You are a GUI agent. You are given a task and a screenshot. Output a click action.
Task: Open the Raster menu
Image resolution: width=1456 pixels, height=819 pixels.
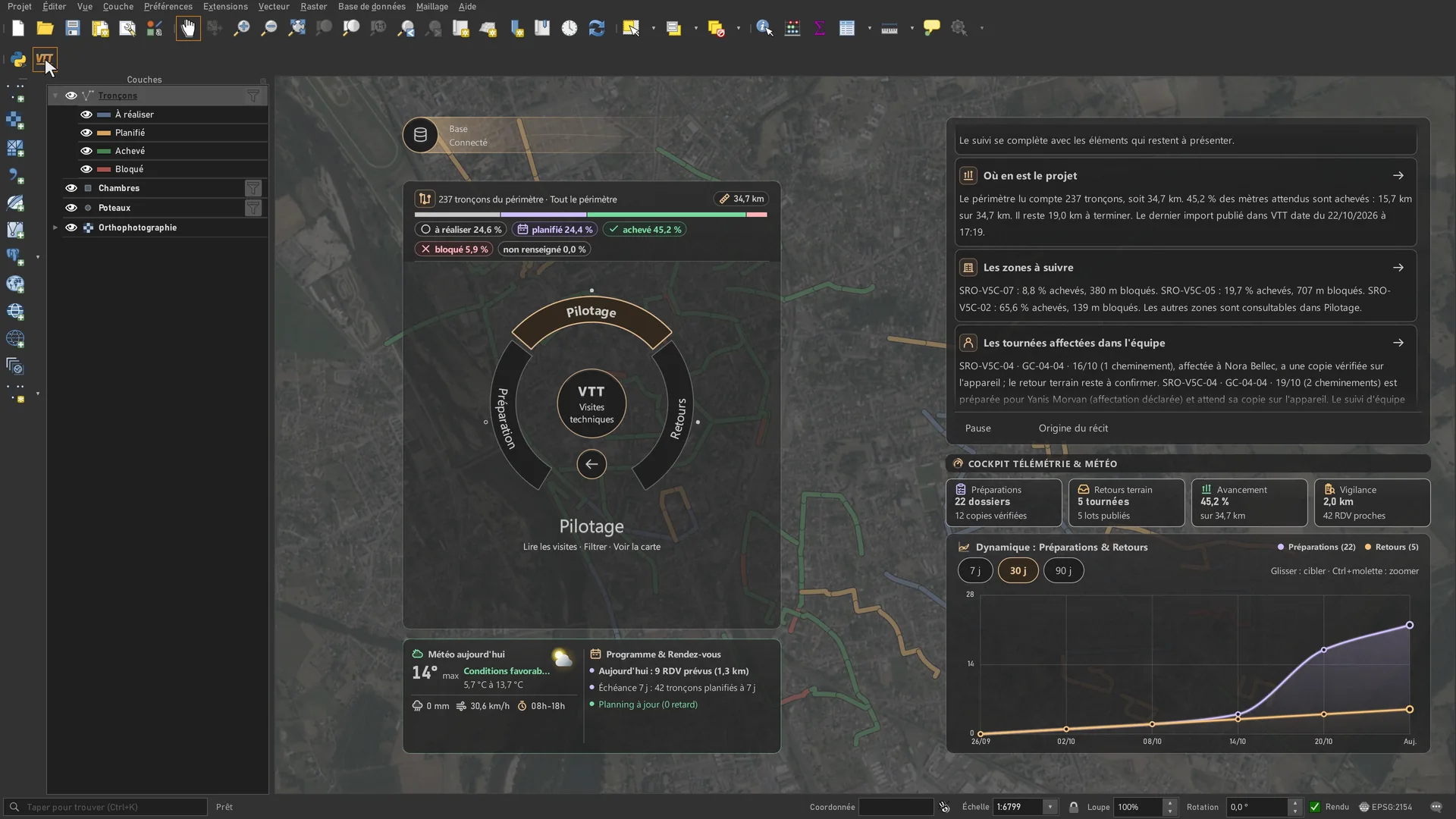pos(313,7)
